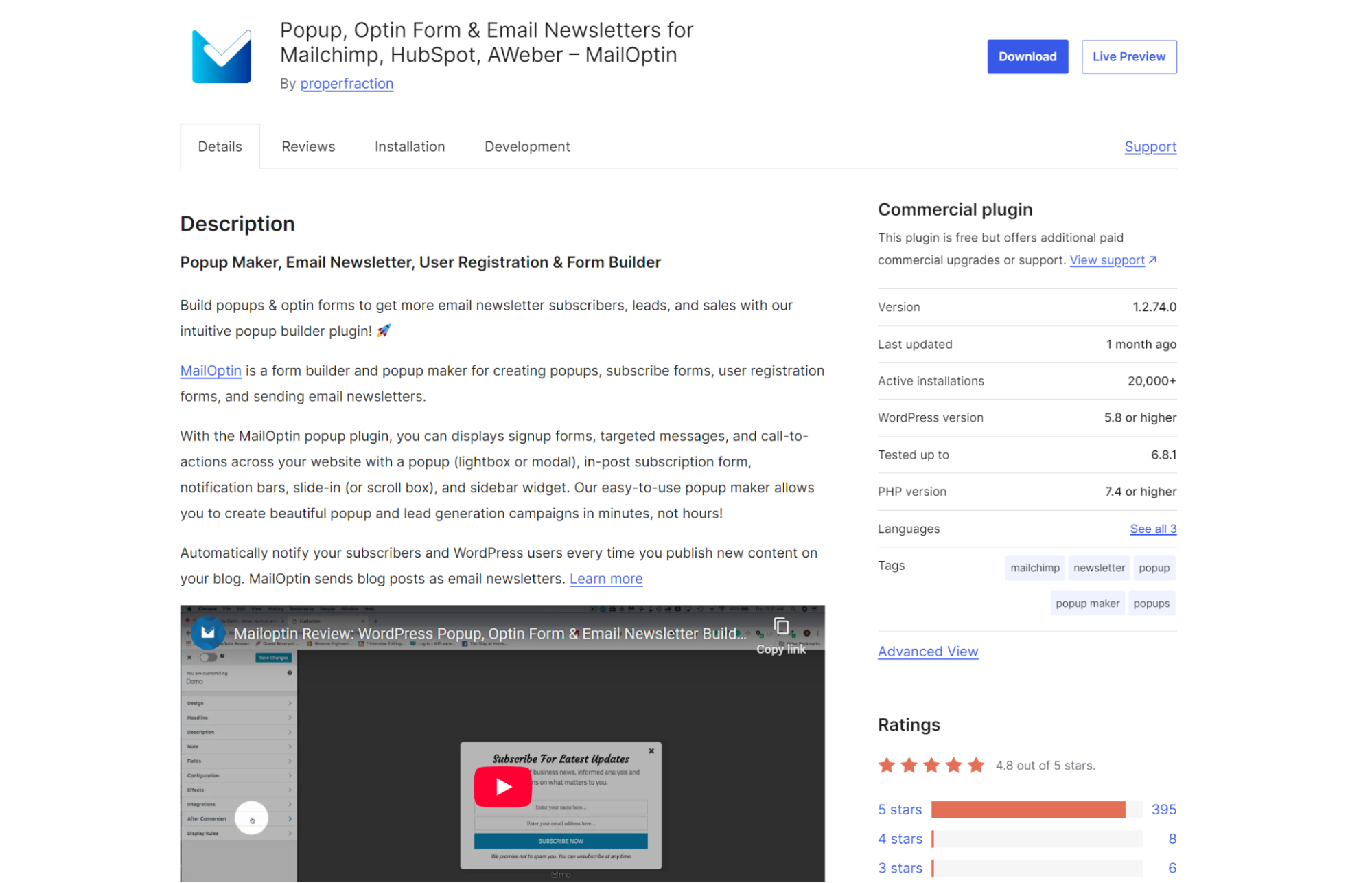Choose the popup maker tag
The height and width of the screenshot is (883, 1372).
pyautogui.click(x=1087, y=604)
